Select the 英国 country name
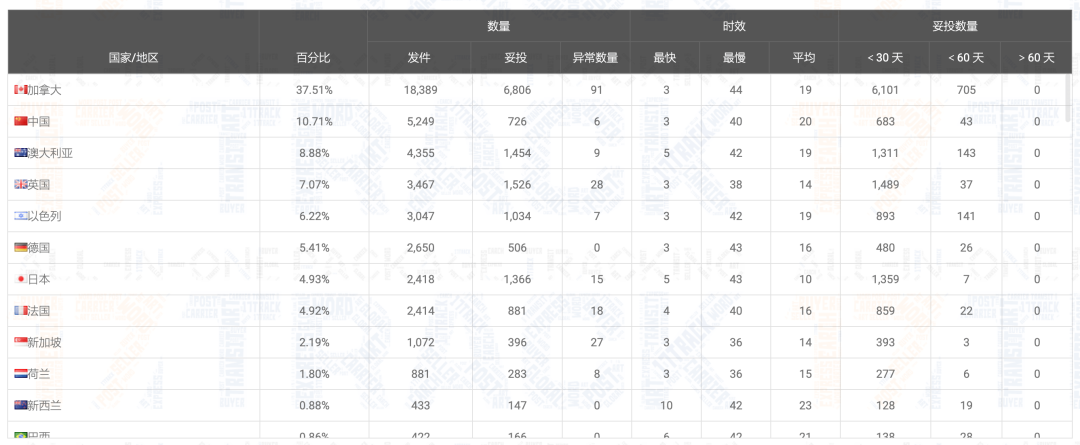Viewport: 1080px width, 445px height. pos(39,185)
